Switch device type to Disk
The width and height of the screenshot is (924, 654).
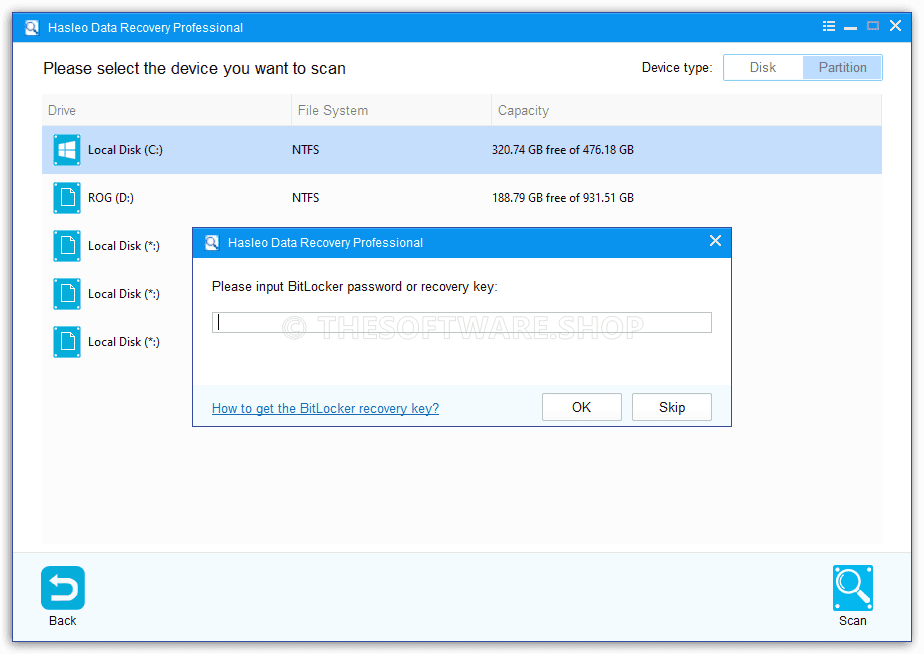click(x=763, y=67)
